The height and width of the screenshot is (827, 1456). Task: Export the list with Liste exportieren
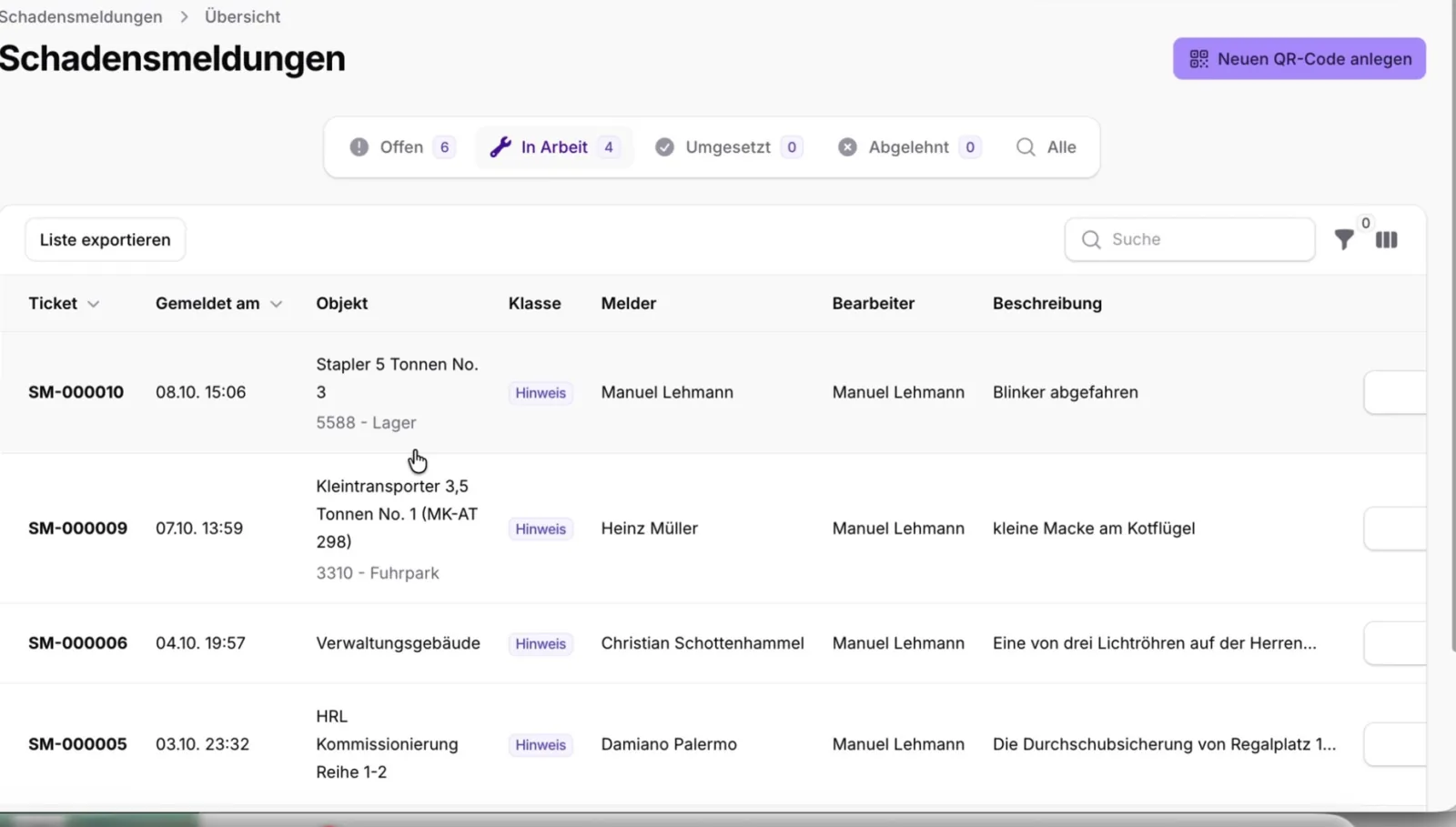click(106, 240)
